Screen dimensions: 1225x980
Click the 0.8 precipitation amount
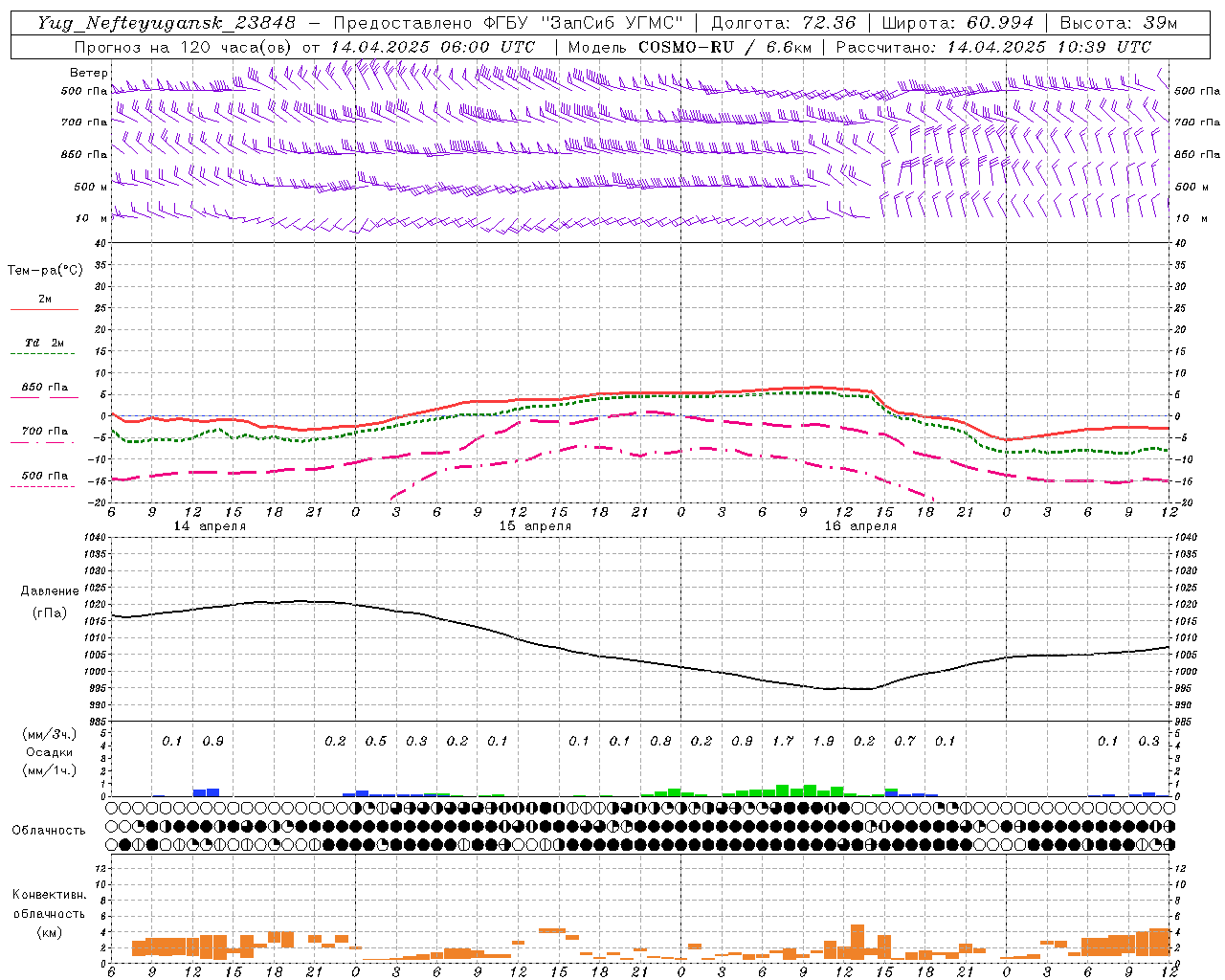[x=660, y=742]
